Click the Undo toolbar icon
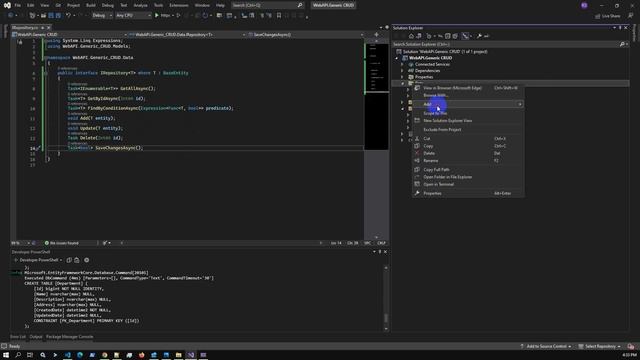This screenshot has width=640, height=360. coord(68,16)
